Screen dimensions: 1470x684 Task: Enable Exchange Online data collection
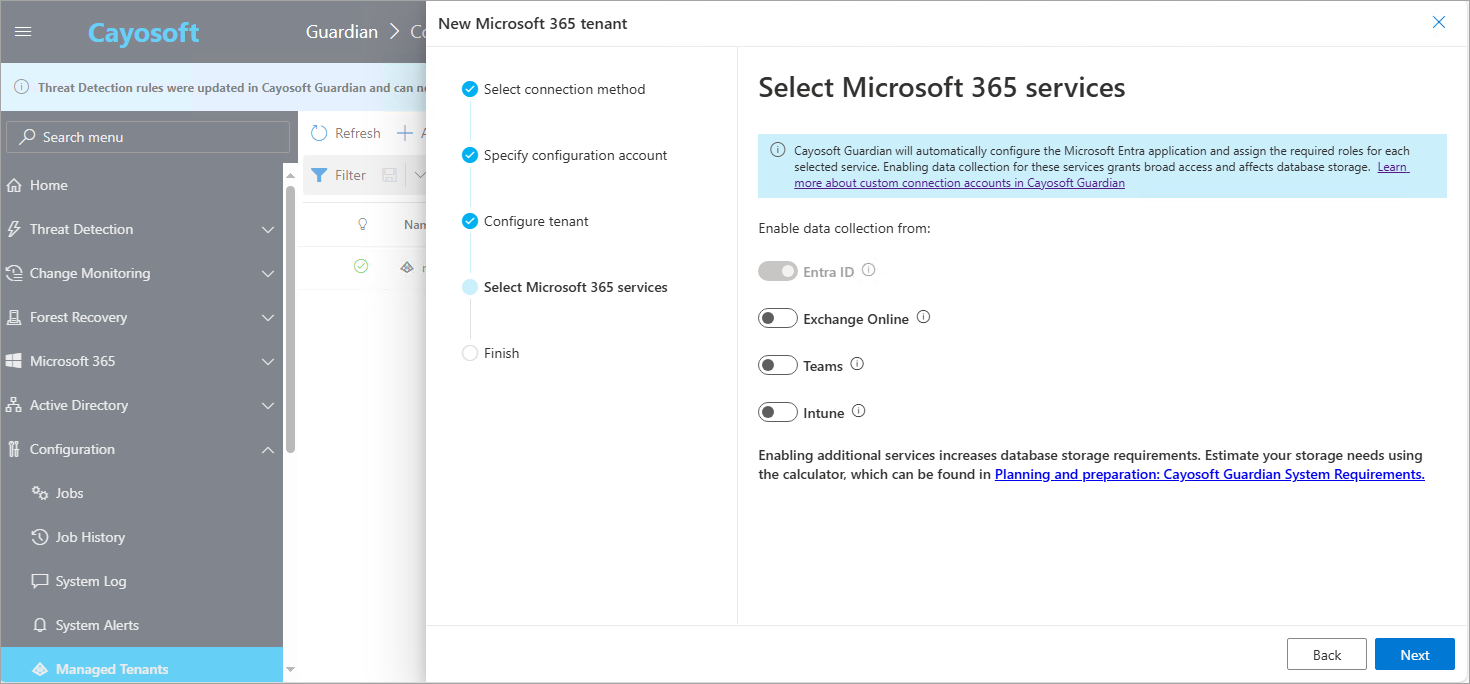coord(778,318)
